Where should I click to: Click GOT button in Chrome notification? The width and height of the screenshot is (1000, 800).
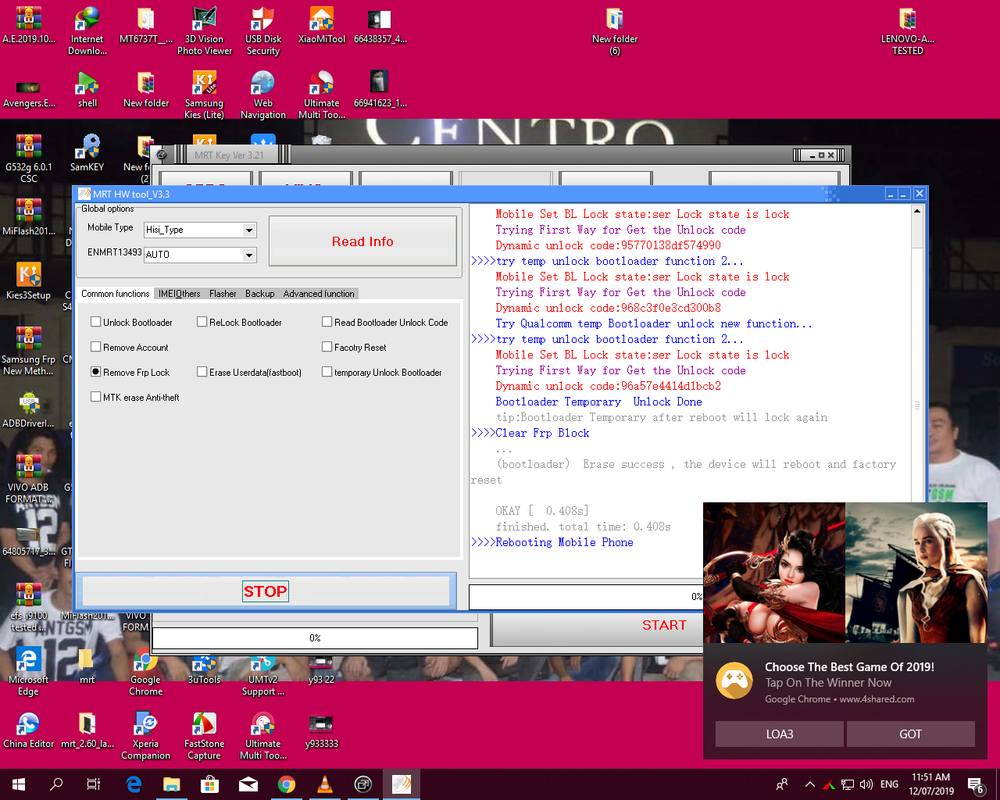pyautogui.click(x=911, y=734)
